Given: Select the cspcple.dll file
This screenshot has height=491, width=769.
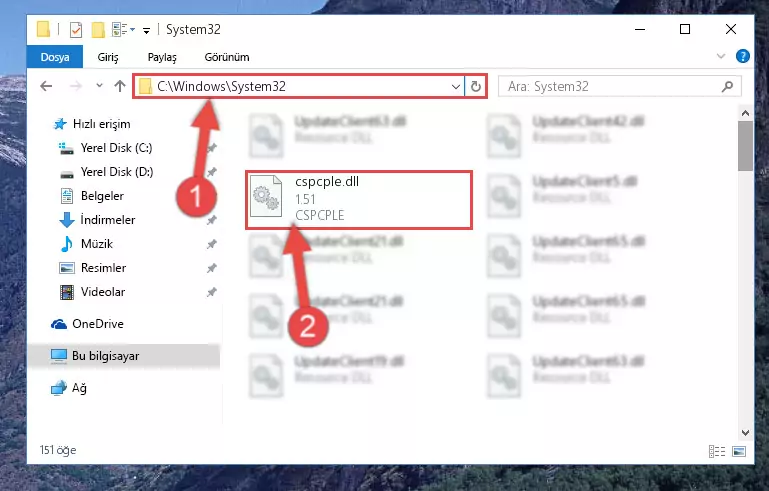Looking at the screenshot, I should point(359,200).
